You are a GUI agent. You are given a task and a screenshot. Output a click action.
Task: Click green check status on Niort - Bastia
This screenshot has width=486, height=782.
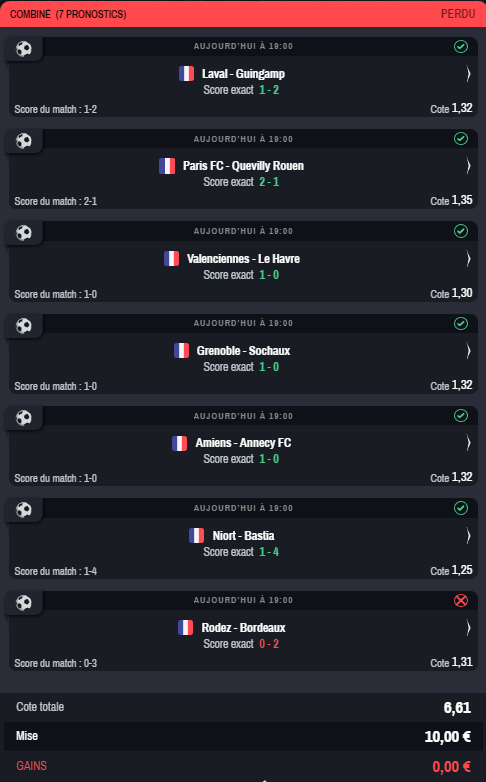coord(461,508)
